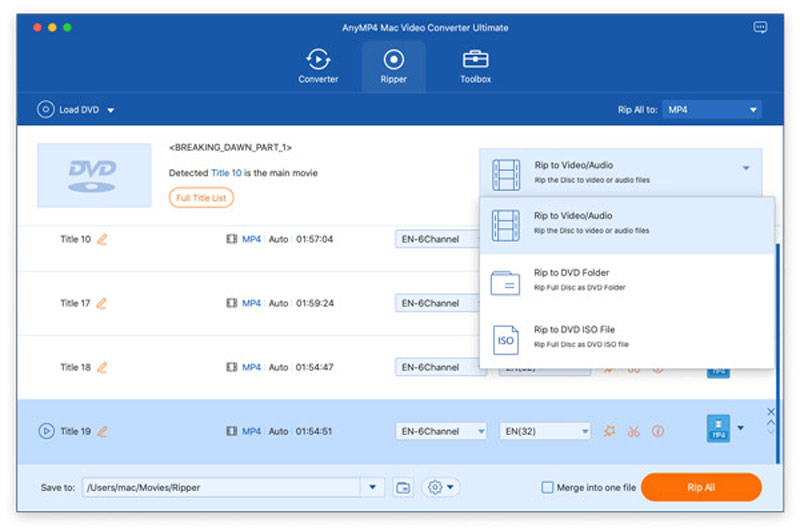Screen dimensions: 800x531
Task: Start ripping with Rip All button
Action: [x=701, y=487]
